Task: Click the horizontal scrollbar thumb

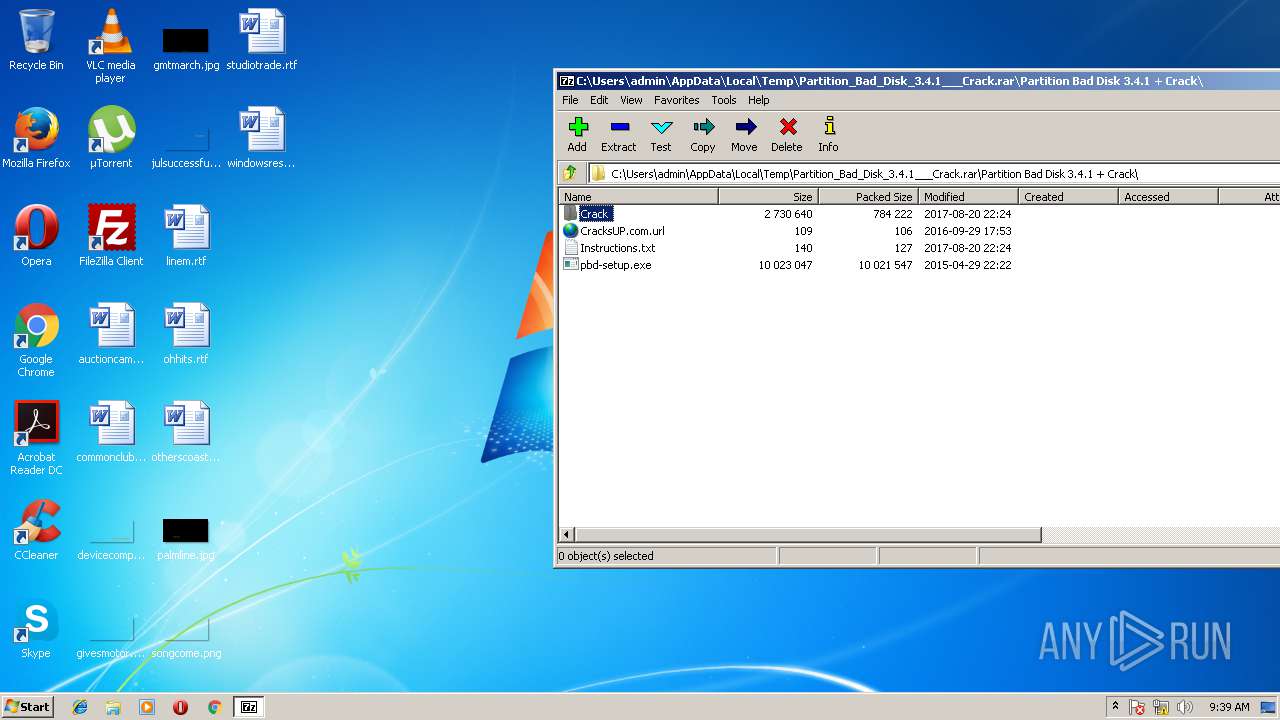Action: coord(808,535)
